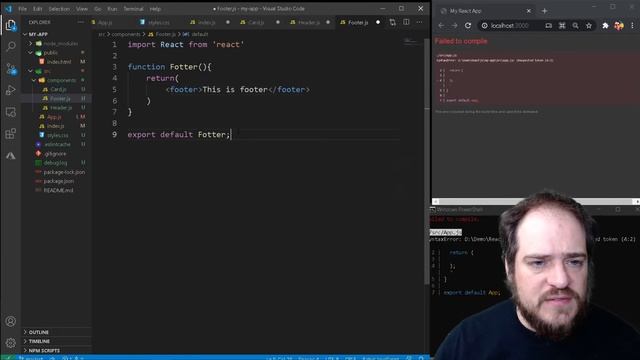Open the Explorer view in activity bar
Viewport: 640px width, 360px height.
point(11,25)
